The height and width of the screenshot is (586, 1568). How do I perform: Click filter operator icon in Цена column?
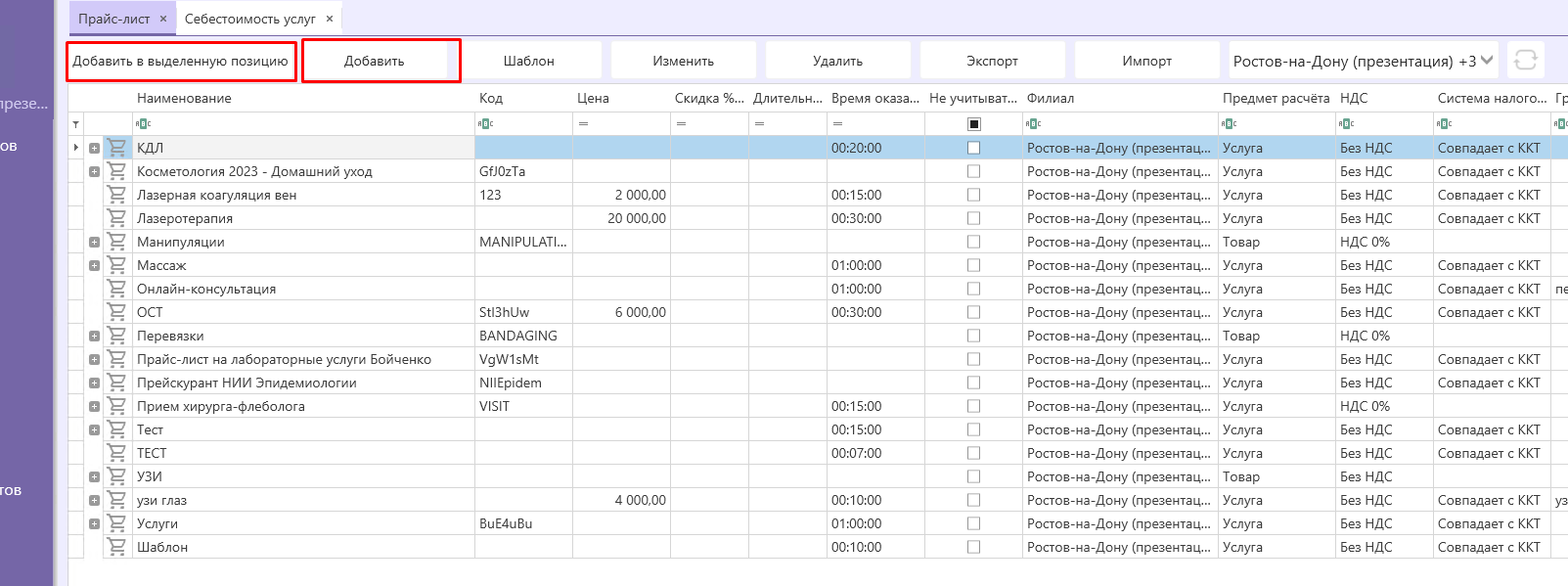tap(583, 124)
